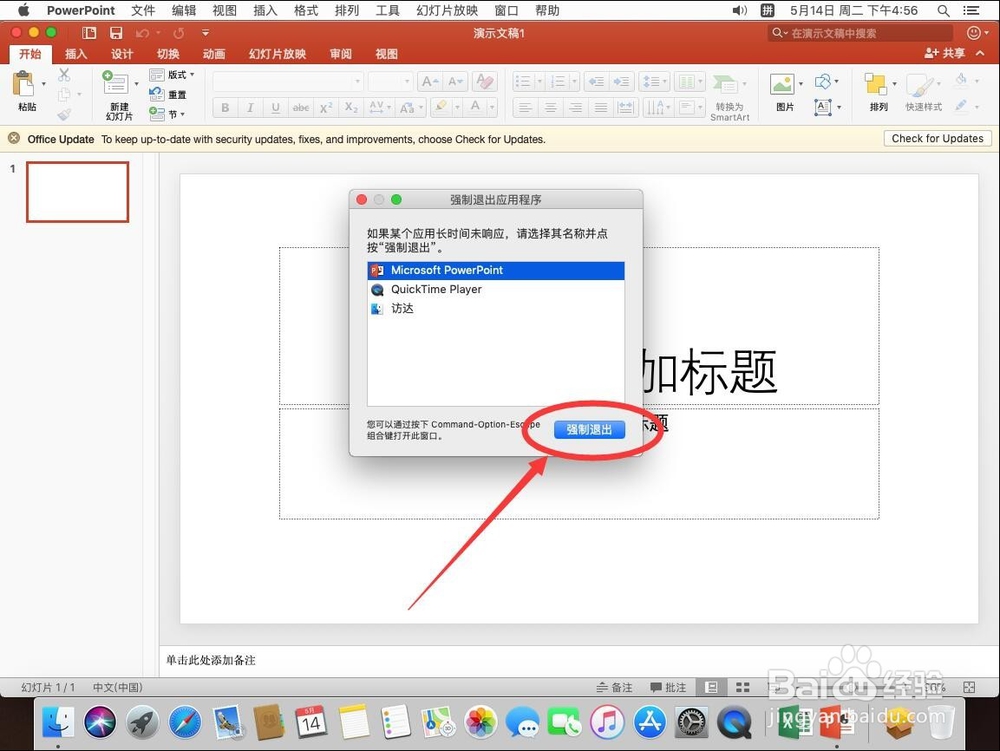Click the Fit slide to window icon
The image size is (1000, 751).
click(x=969, y=687)
